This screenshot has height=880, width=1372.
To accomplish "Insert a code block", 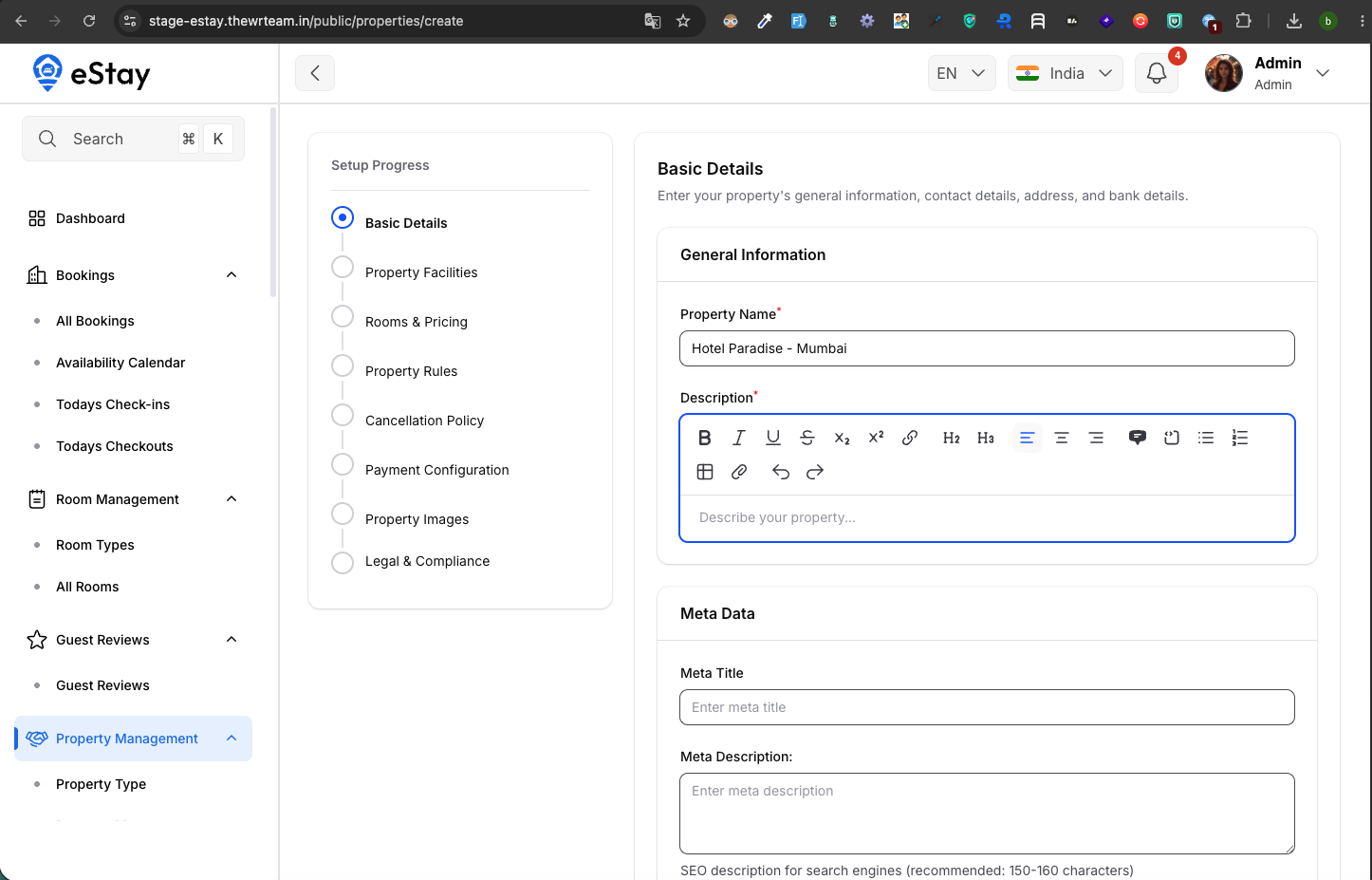I will pyautogui.click(x=1171, y=438).
